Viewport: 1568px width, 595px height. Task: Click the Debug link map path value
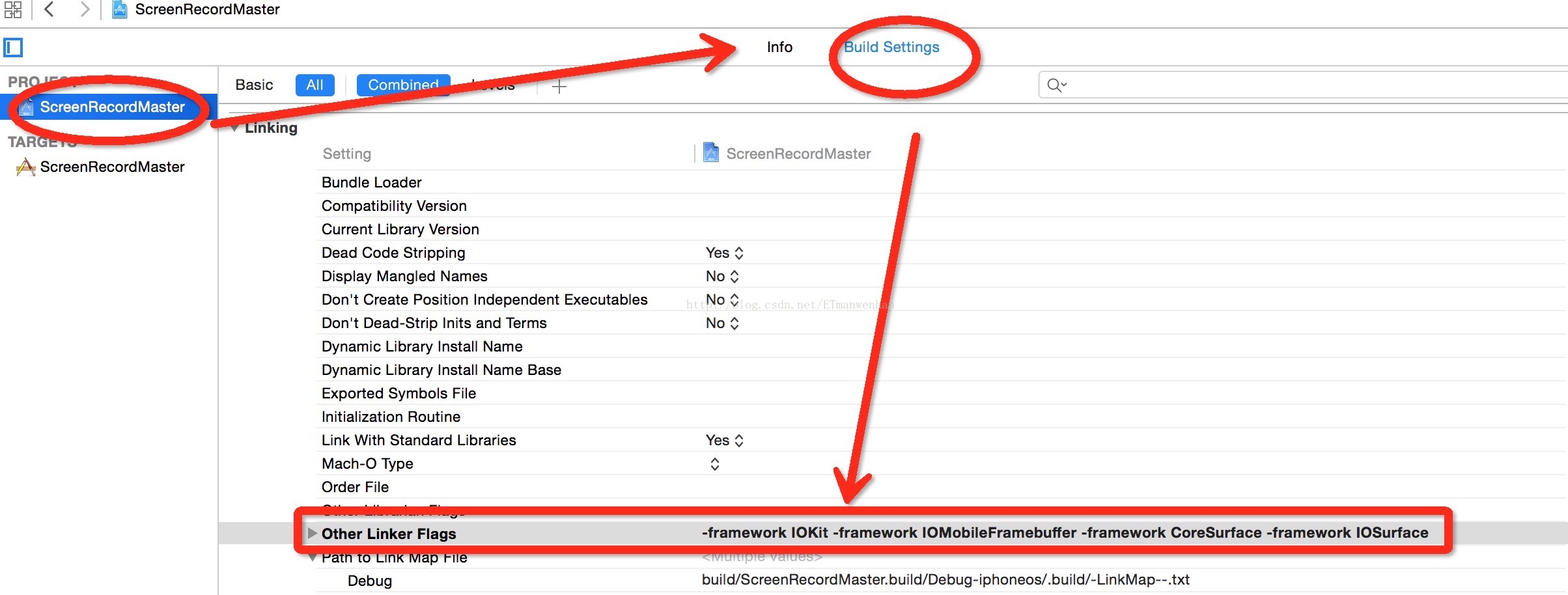[945, 579]
